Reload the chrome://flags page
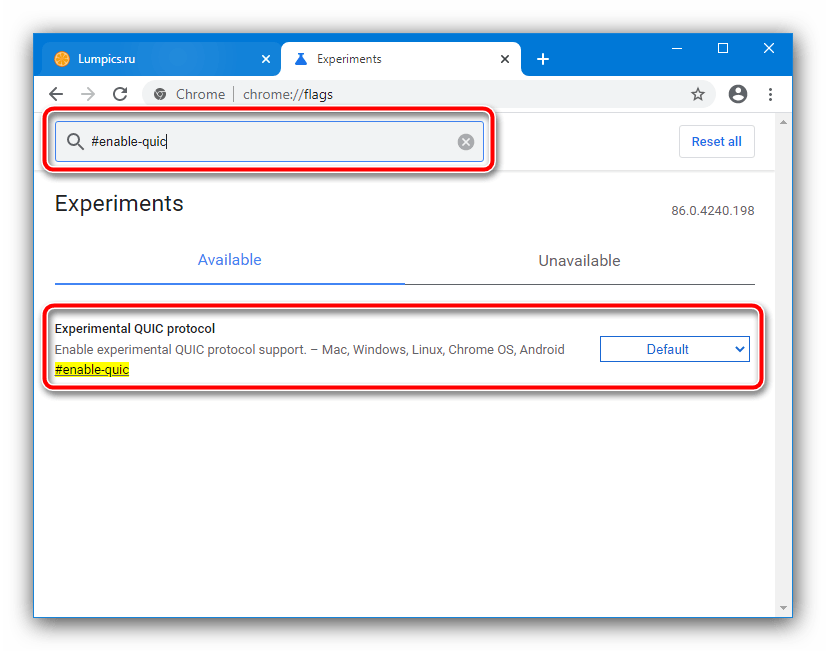826x651 pixels. pyautogui.click(x=120, y=94)
